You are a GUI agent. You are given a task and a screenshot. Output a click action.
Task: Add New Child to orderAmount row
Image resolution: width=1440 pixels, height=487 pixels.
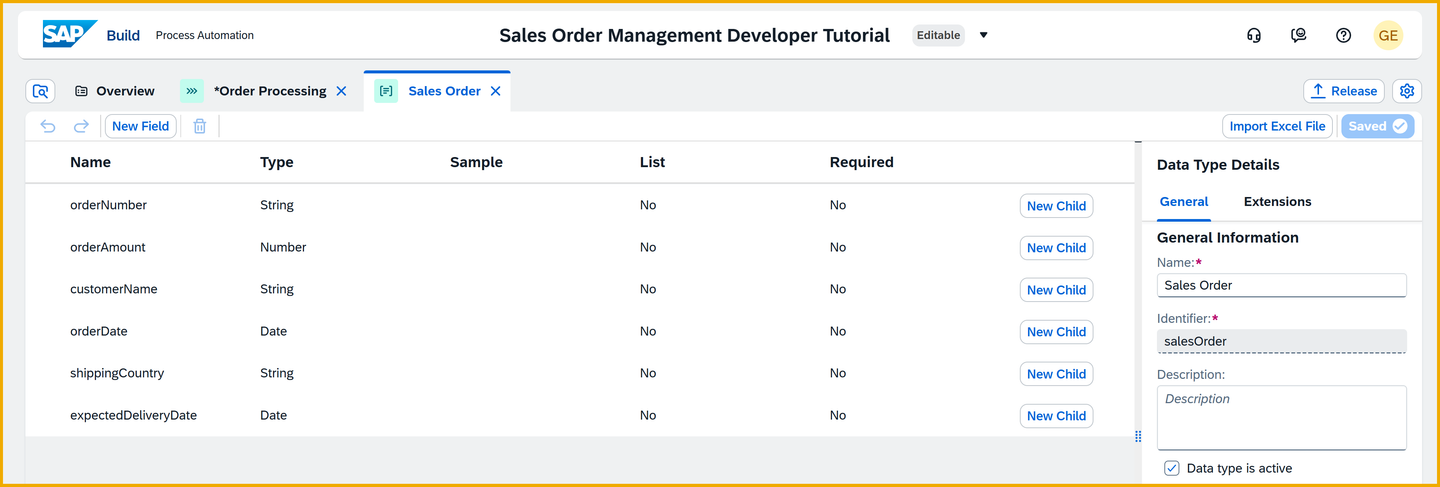tap(1056, 248)
